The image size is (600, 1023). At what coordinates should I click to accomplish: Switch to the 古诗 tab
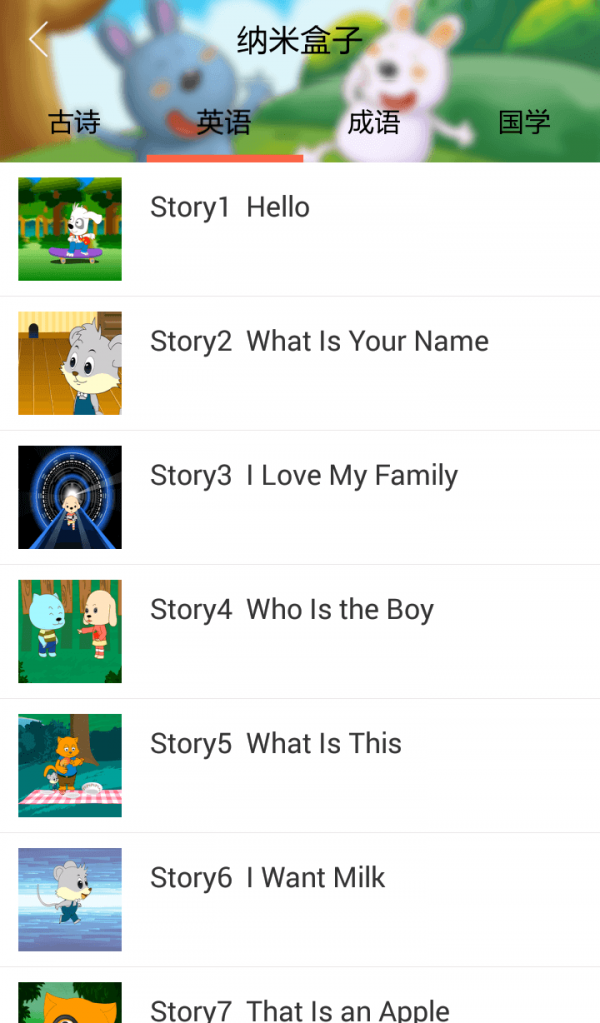pos(75,123)
